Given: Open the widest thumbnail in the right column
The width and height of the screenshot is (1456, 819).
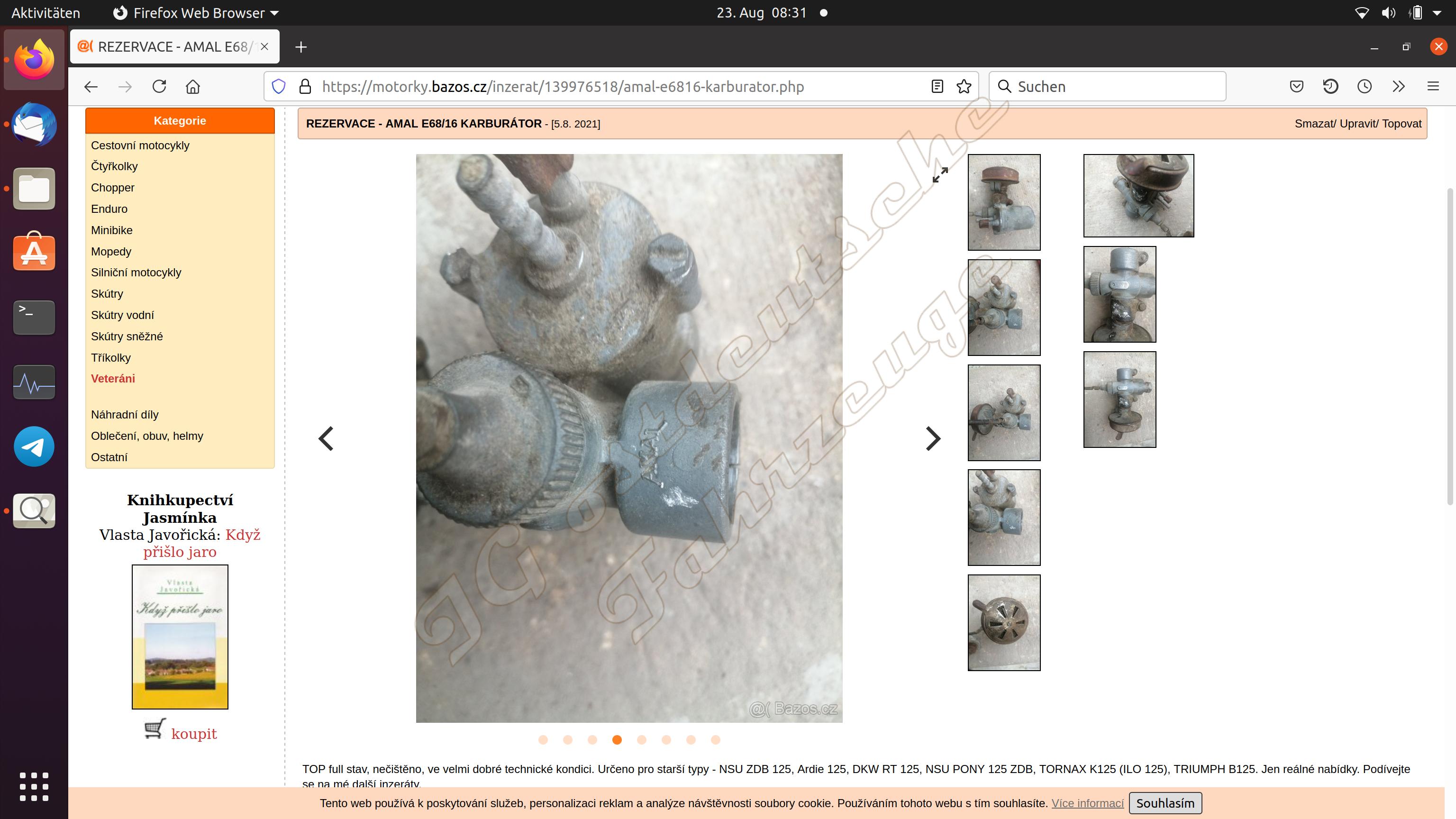Looking at the screenshot, I should 1138,196.
